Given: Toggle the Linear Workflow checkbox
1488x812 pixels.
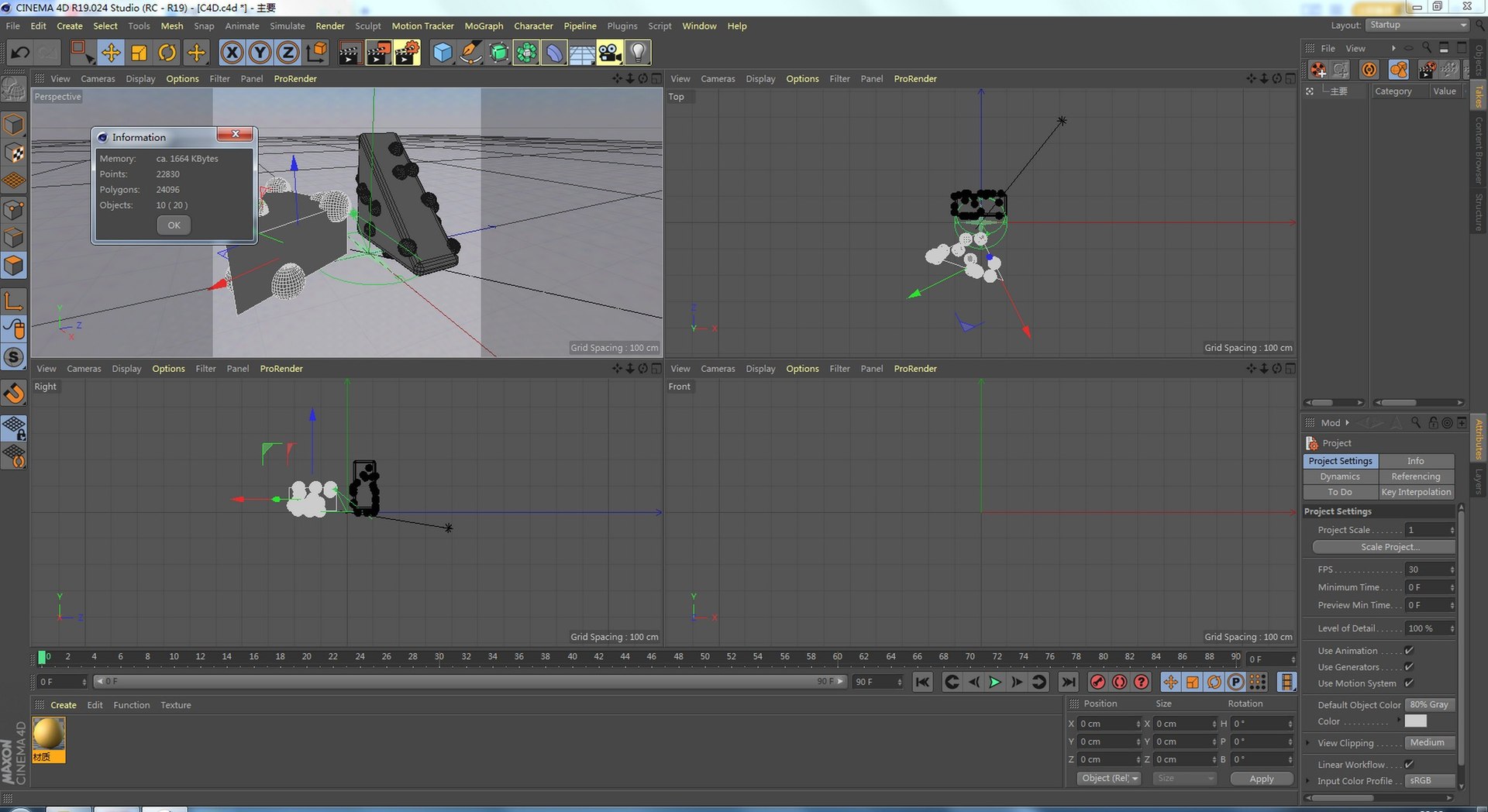Looking at the screenshot, I should click(1409, 765).
